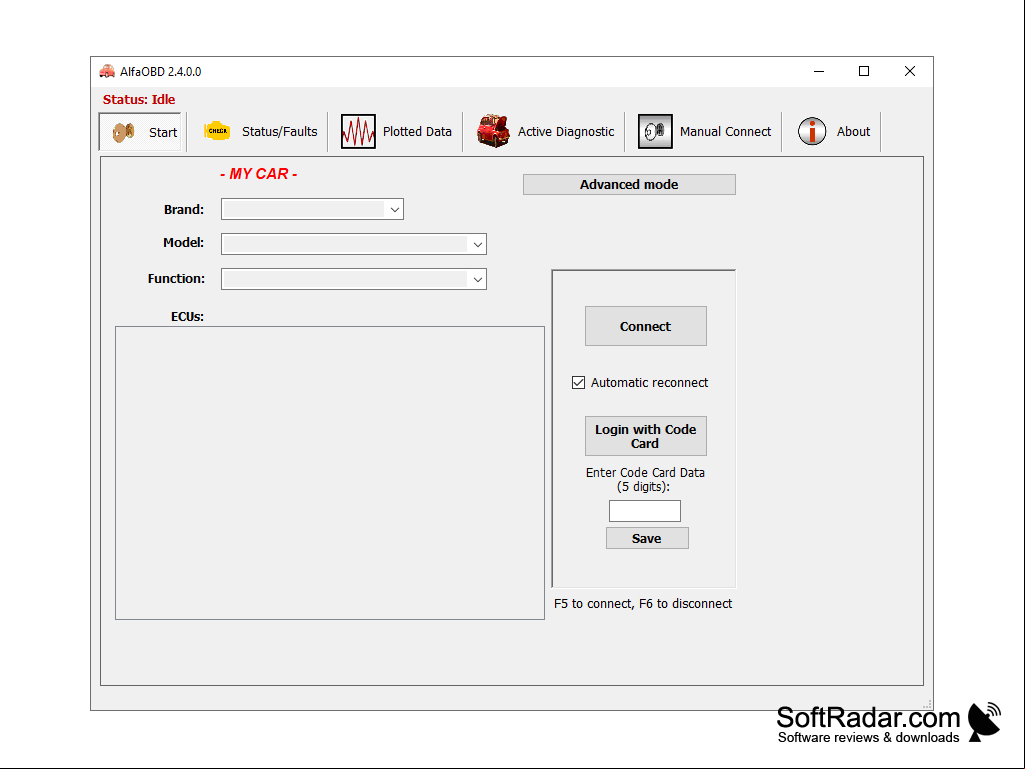Click the yellow CHECK engine icon

click(217, 131)
